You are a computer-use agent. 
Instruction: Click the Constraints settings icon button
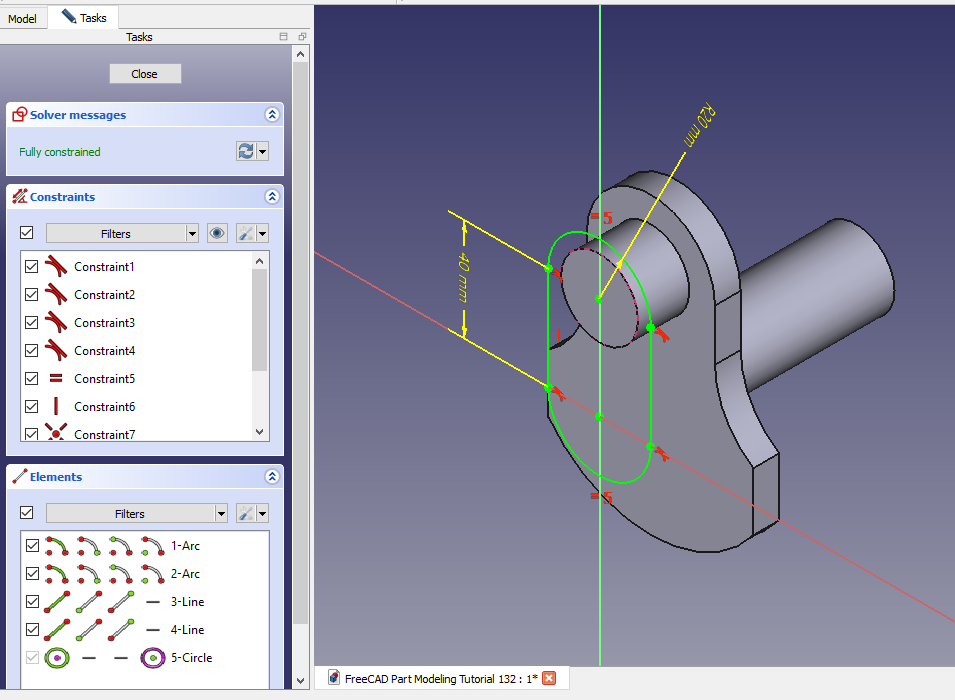point(246,233)
